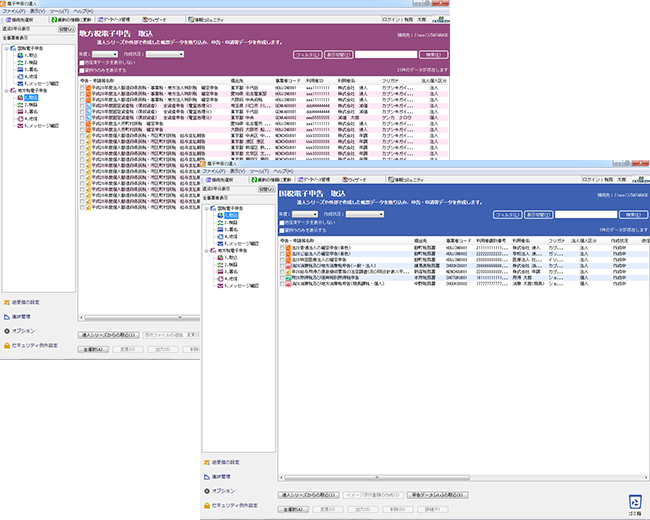This screenshot has height=520, width=650.
Task: Check the 特定医療法人の確定申告 row checkbox
Action: [282, 260]
